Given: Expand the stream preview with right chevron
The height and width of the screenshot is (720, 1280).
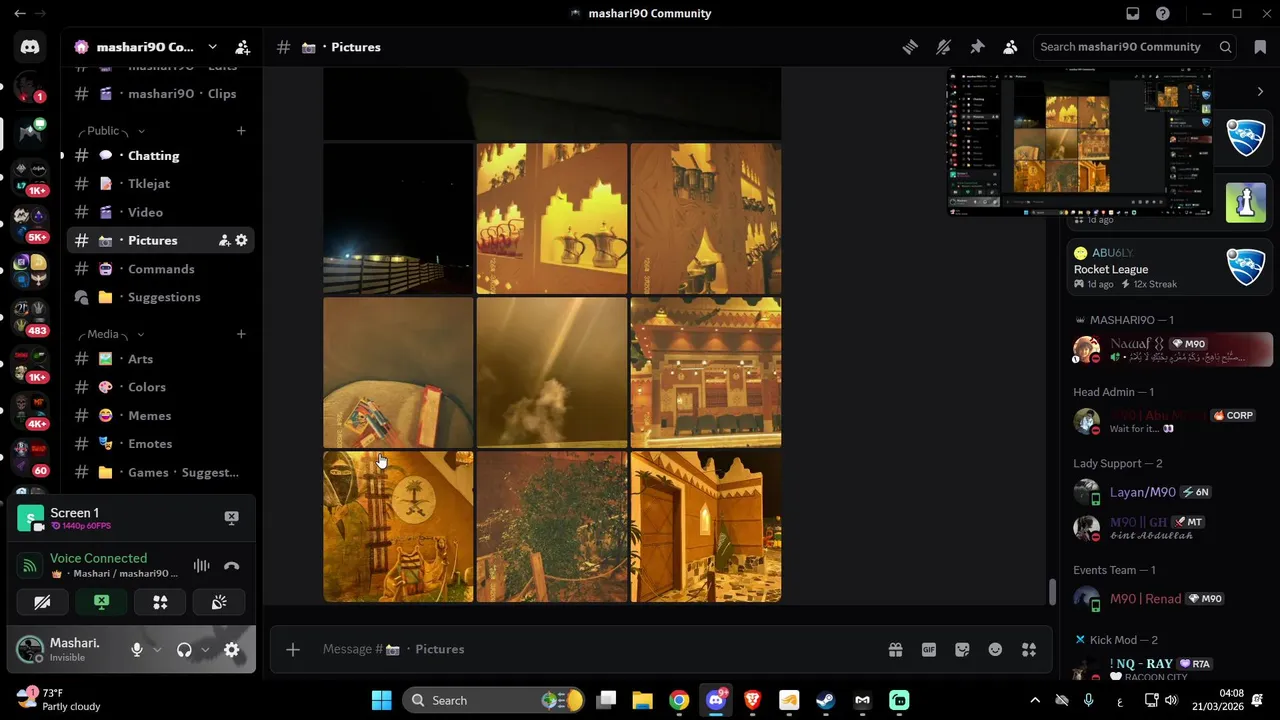Looking at the screenshot, I should point(1259,91).
